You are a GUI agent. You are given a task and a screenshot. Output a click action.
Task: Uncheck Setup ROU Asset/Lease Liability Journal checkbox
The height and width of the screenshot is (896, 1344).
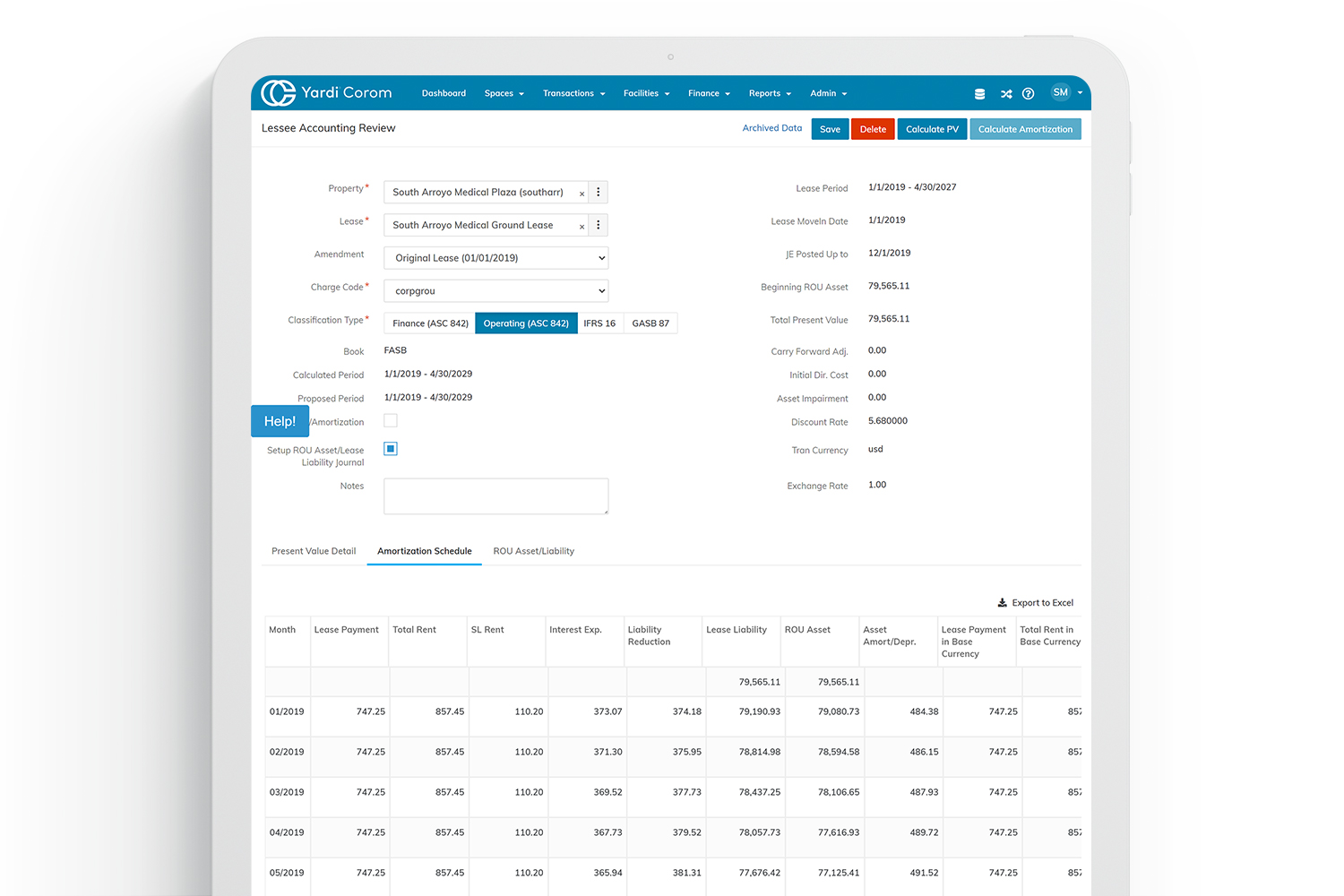pos(391,449)
